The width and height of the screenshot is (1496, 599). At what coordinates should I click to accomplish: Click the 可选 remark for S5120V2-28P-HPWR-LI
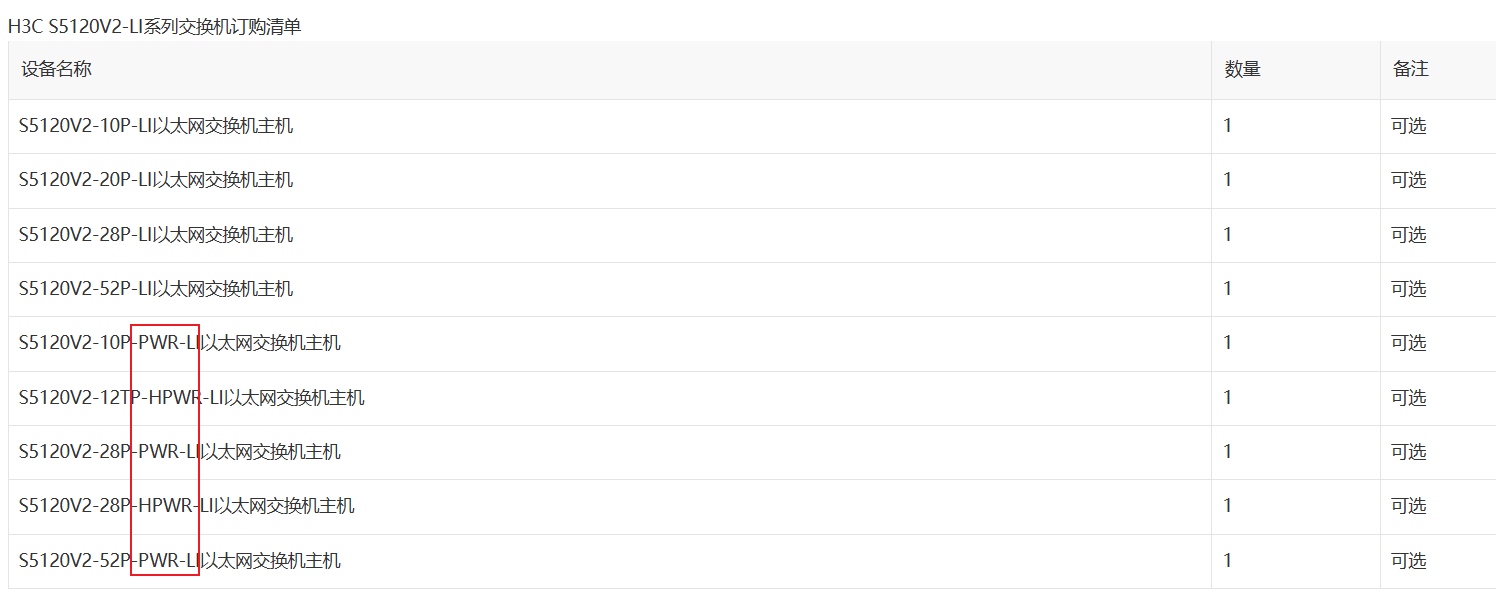pyautogui.click(x=1408, y=506)
